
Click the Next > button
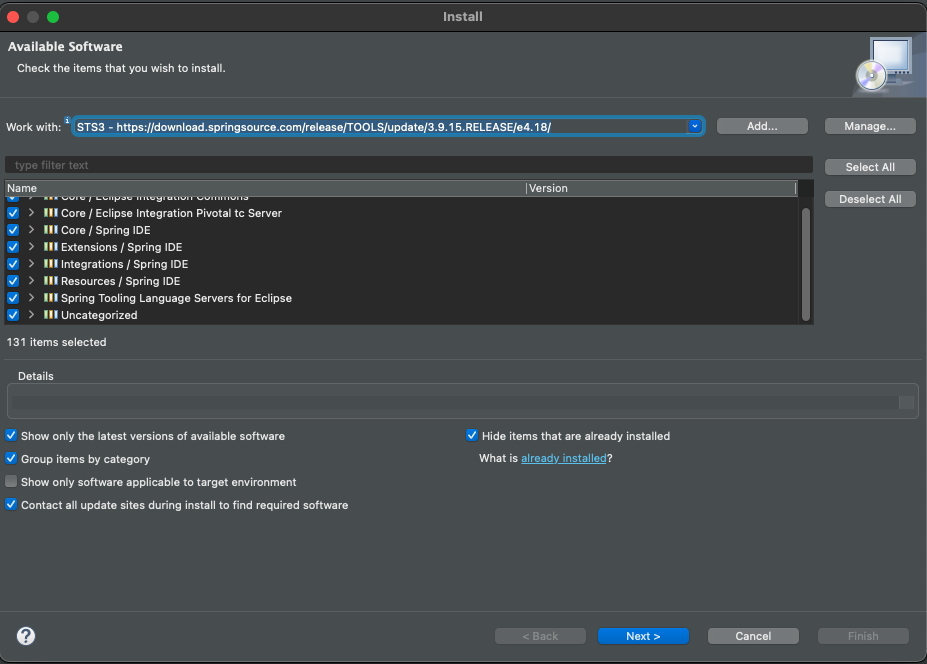click(643, 636)
